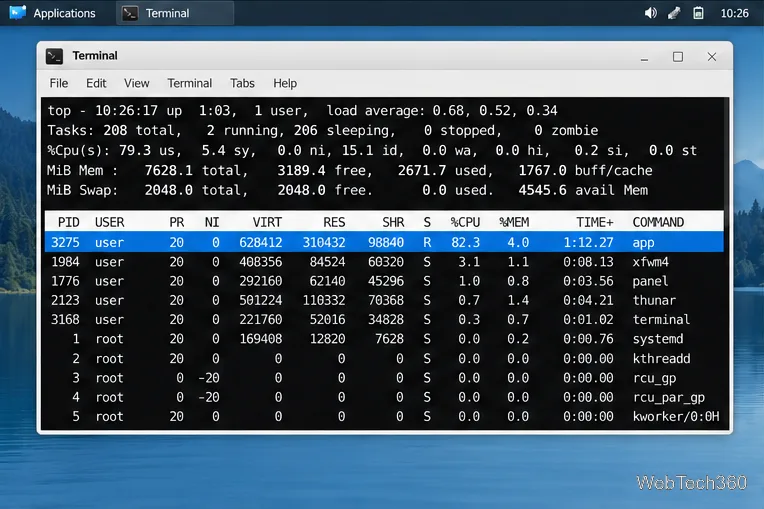This screenshot has height=509, width=764.
Task: Click the kthreadd command entry
Action: point(661,358)
